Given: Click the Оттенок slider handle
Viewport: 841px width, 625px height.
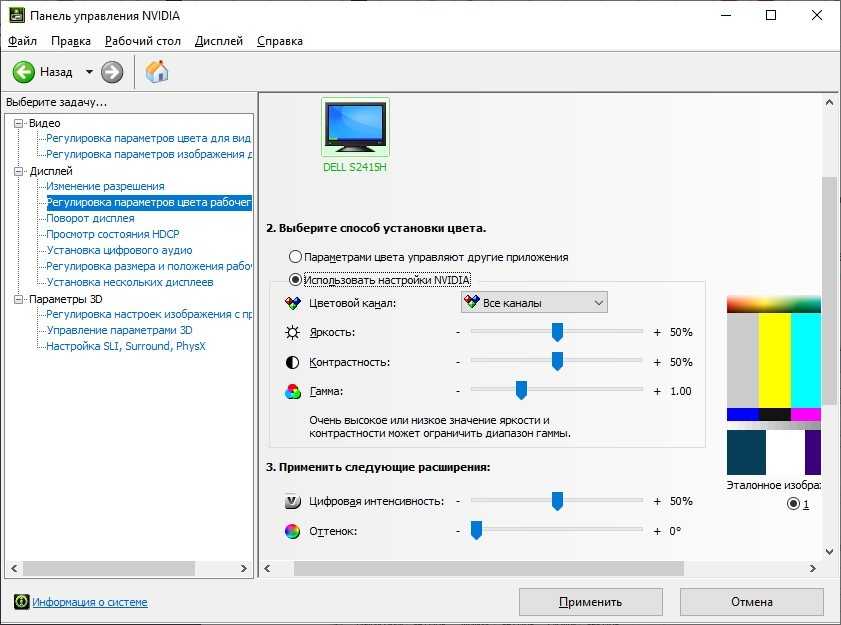Looking at the screenshot, I should click(476, 531).
